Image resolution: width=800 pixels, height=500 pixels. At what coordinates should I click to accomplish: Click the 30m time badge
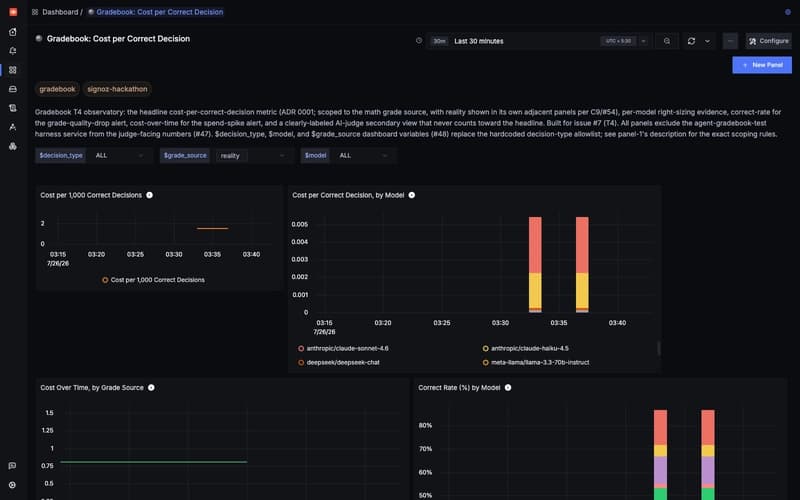[x=439, y=41]
